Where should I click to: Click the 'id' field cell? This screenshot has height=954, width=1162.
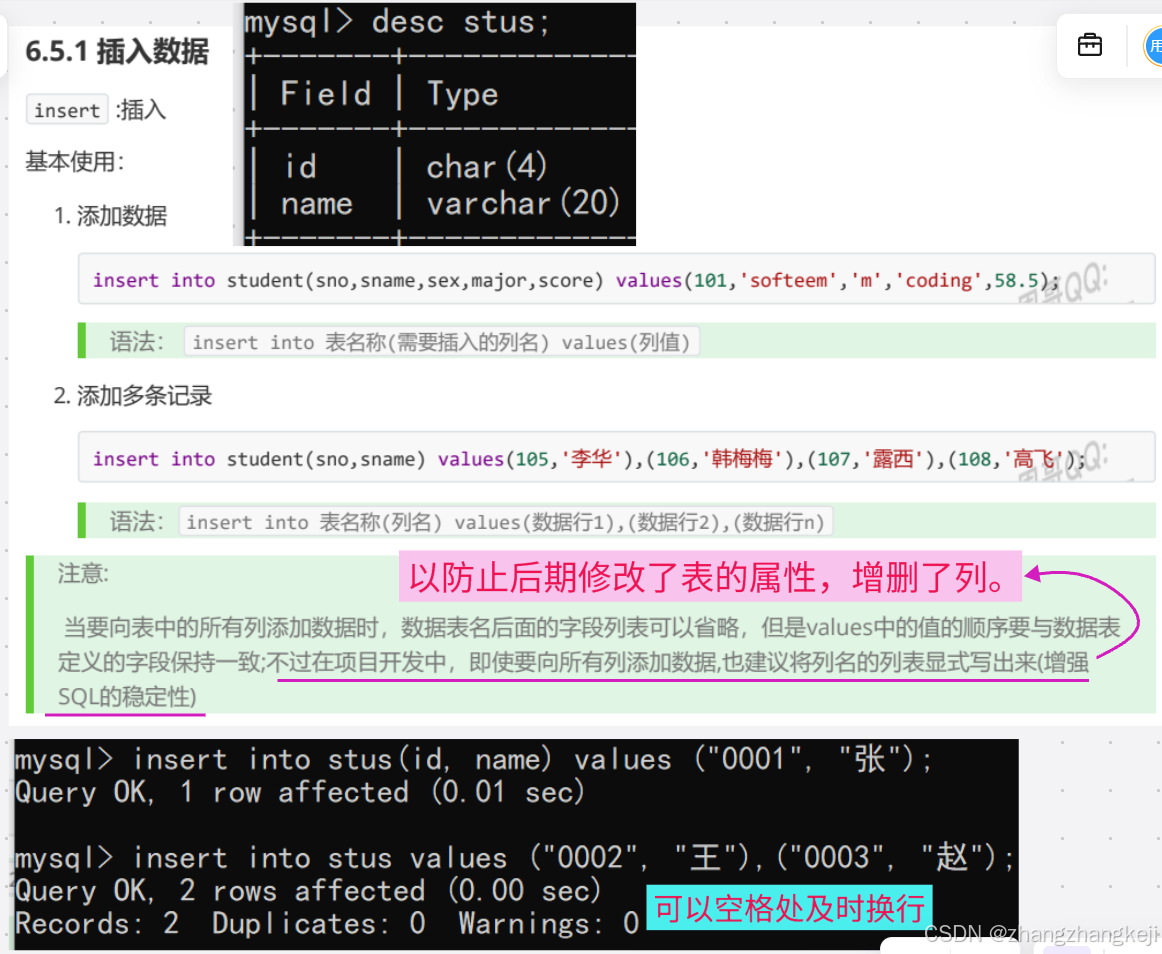pos(301,166)
